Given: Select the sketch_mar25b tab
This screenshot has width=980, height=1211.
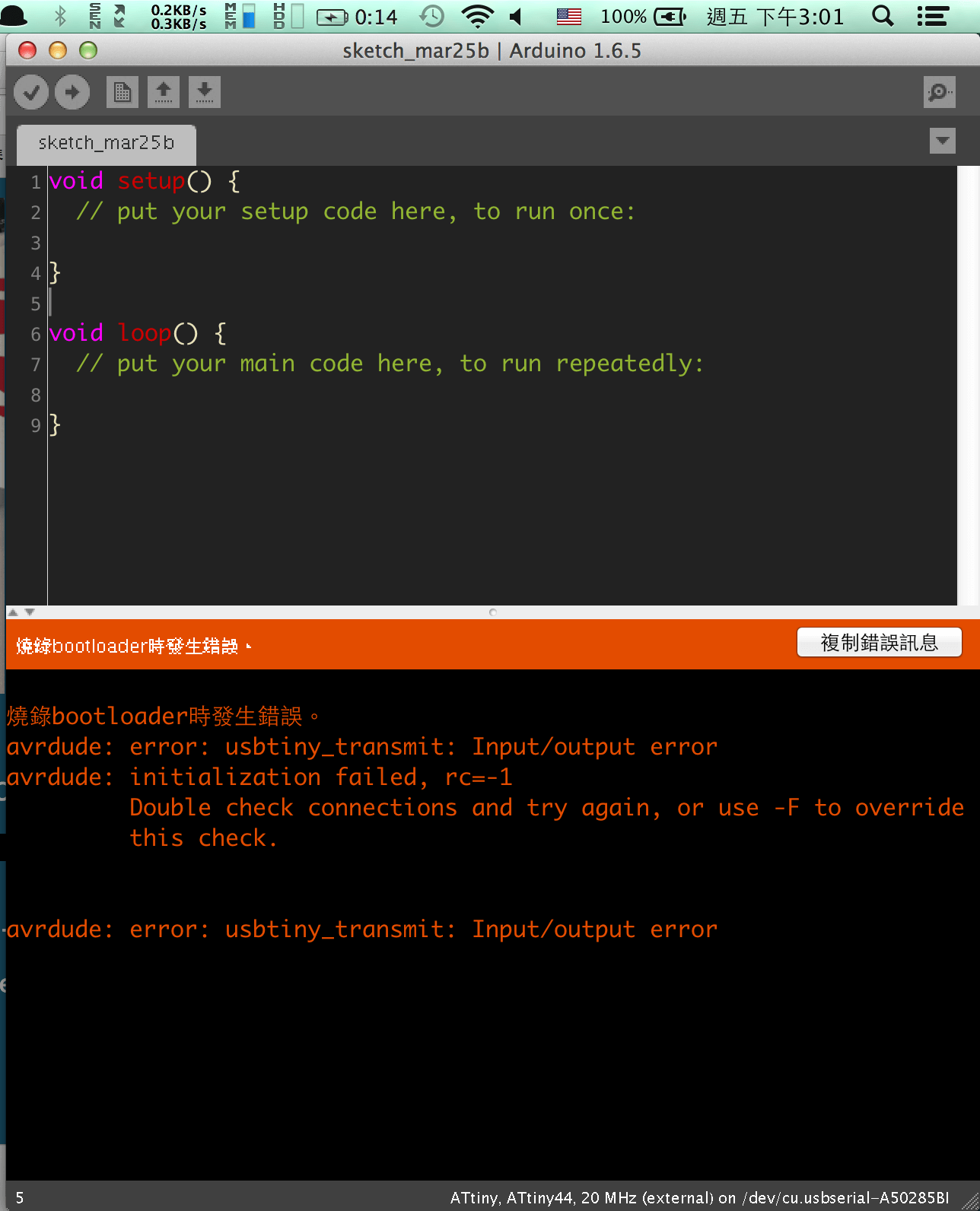Looking at the screenshot, I should pos(107,143).
